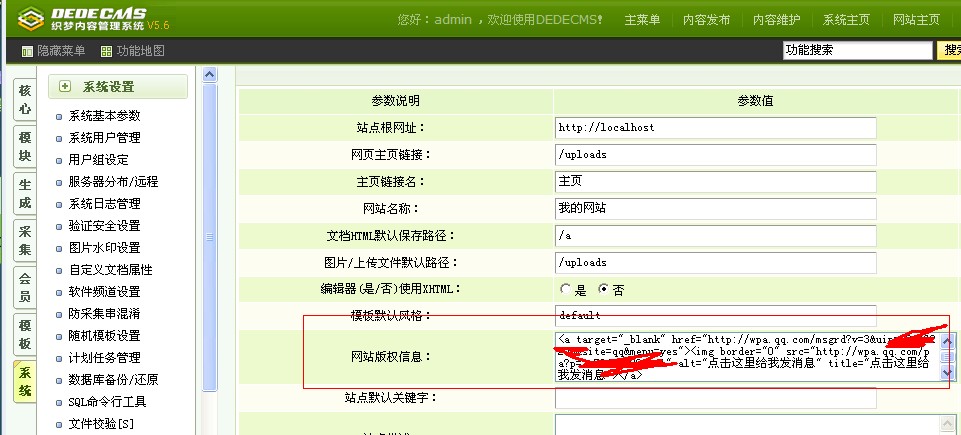This screenshot has width=961, height=435.
Task: Open 用户组设定
Action: pyautogui.click(x=98, y=160)
